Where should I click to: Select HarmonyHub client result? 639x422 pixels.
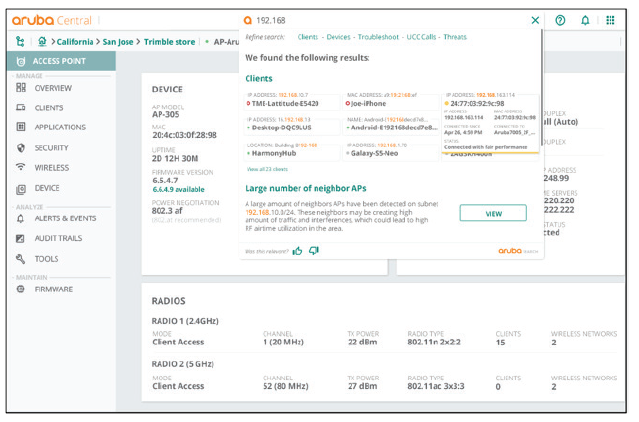pos(292,152)
